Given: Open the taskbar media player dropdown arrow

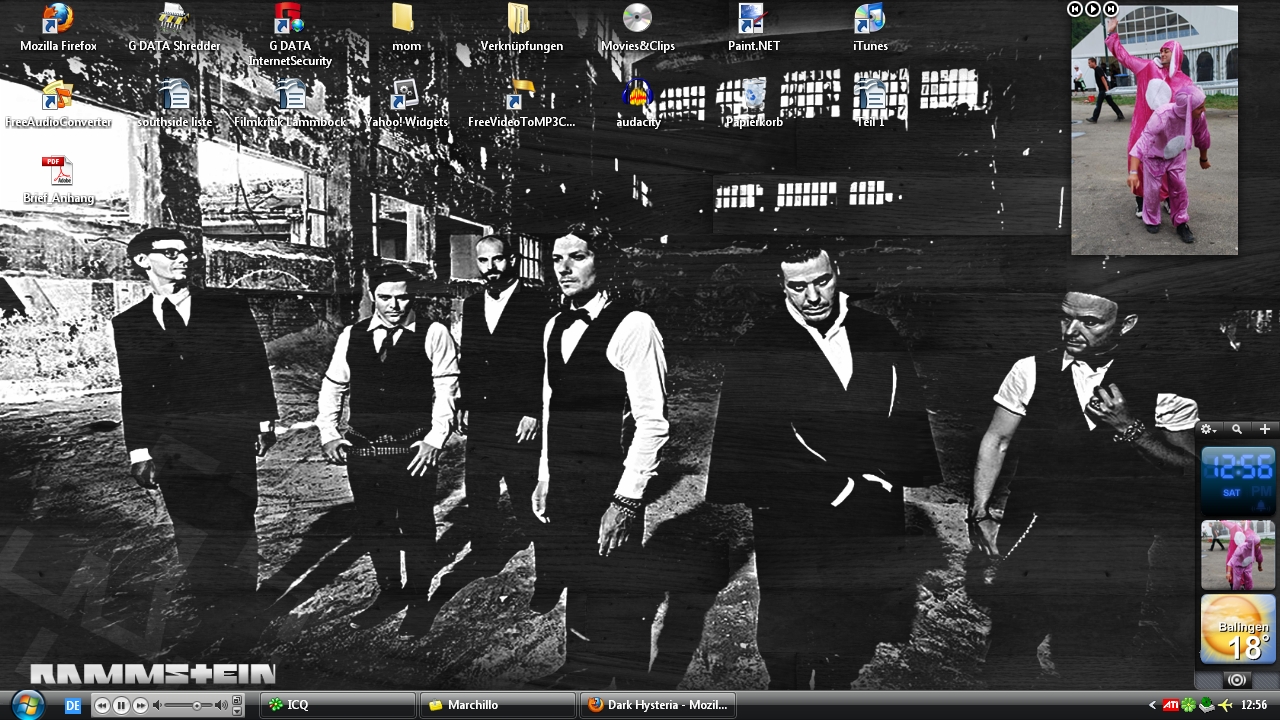Looking at the screenshot, I should [237, 710].
